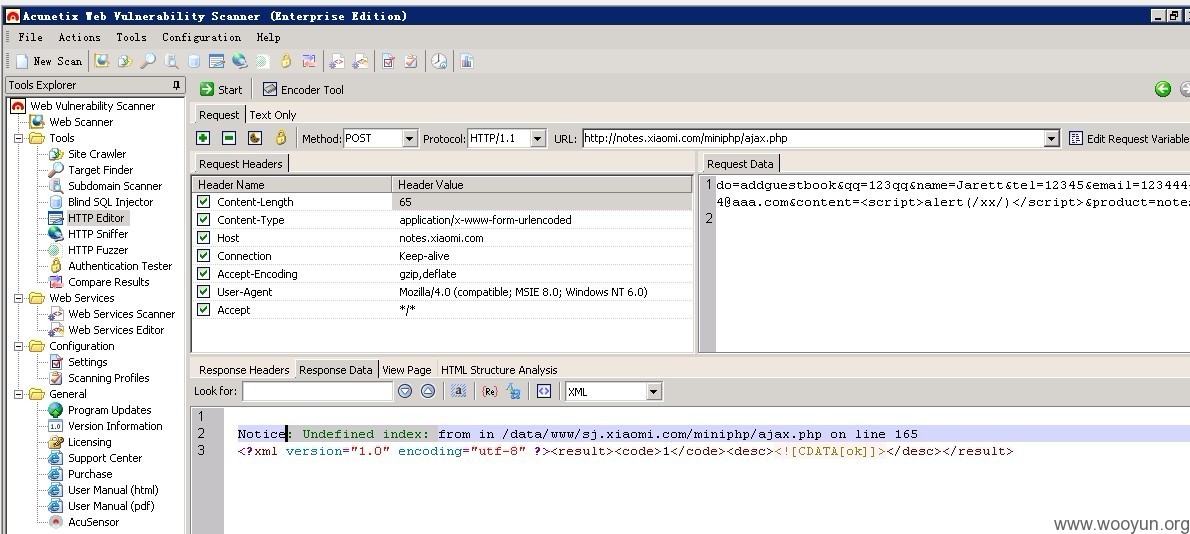Collapse the Tools tree folder
This screenshot has height=534, width=1190.
click(x=19, y=138)
